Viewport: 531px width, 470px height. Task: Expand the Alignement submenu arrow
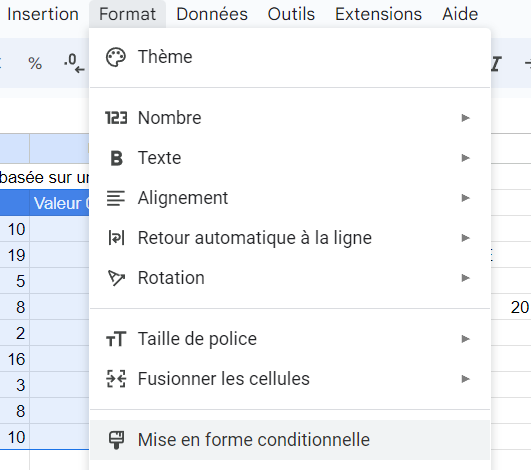(x=466, y=198)
